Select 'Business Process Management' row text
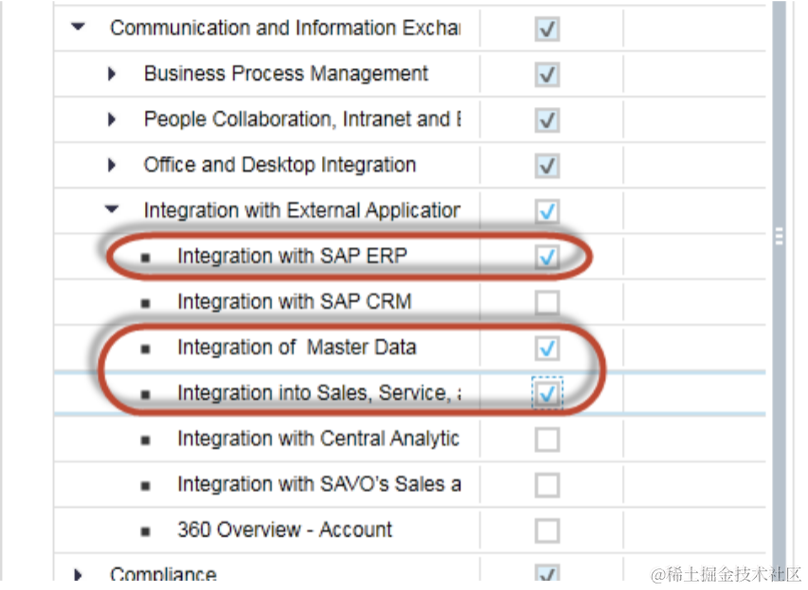 point(286,74)
